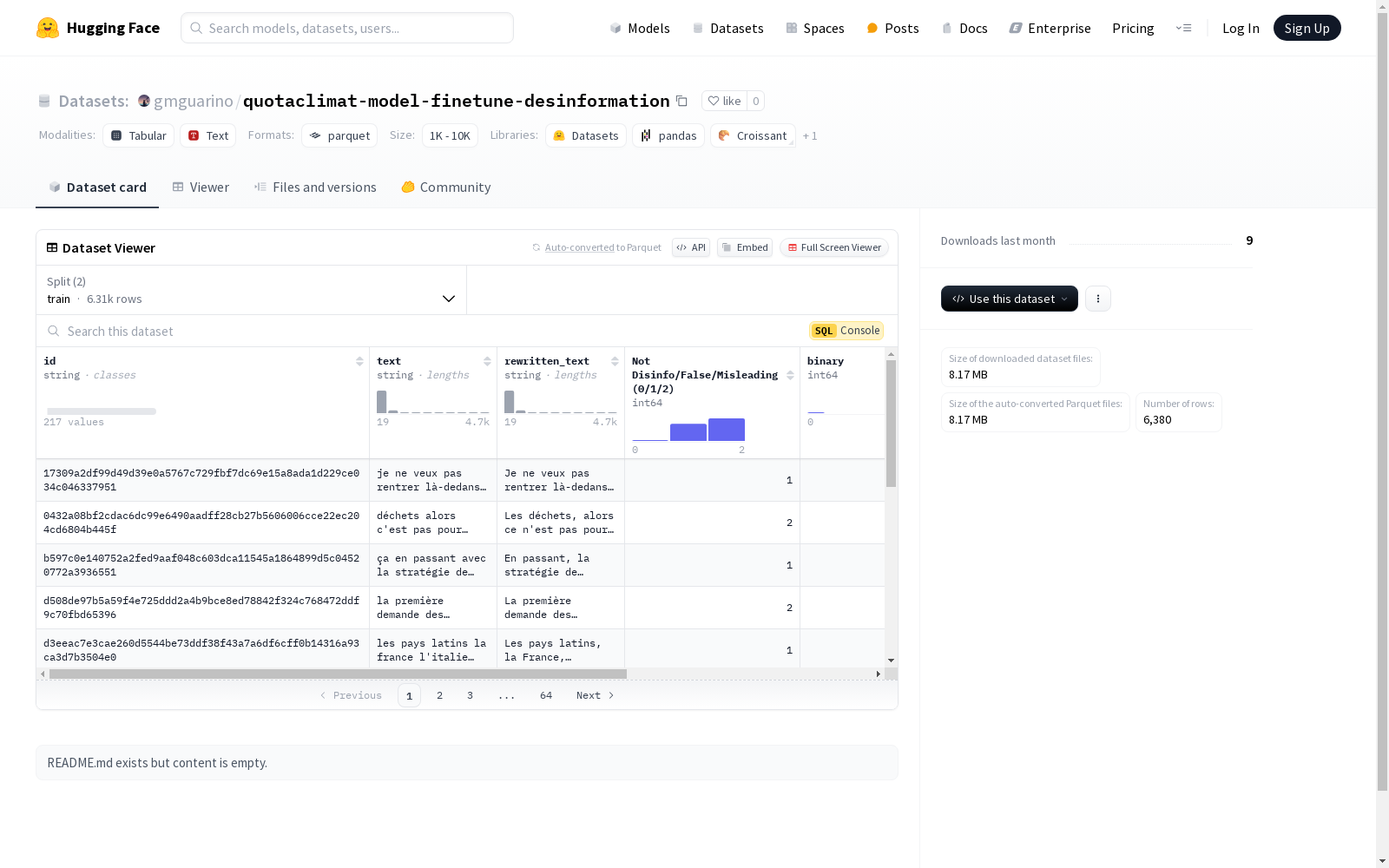Viewport: 1389px width, 868px height.
Task: Expand the Use this dataset dropdown
Action: 1010,299
